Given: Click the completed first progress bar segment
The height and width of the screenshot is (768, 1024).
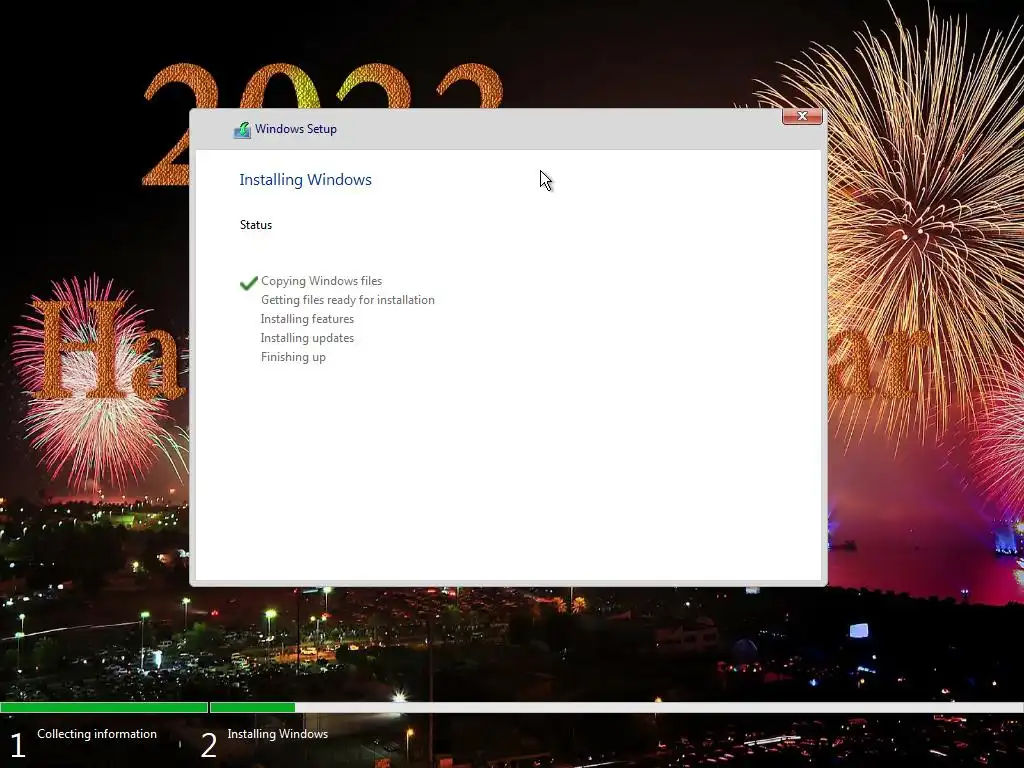Looking at the screenshot, I should pyautogui.click(x=104, y=707).
